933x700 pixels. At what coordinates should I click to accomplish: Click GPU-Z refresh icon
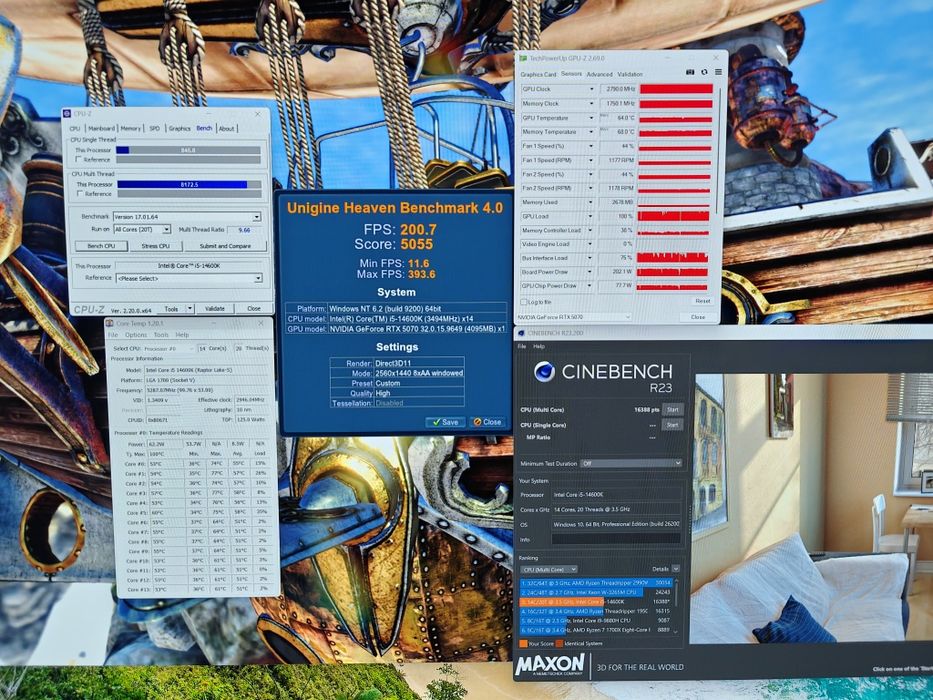coord(704,72)
